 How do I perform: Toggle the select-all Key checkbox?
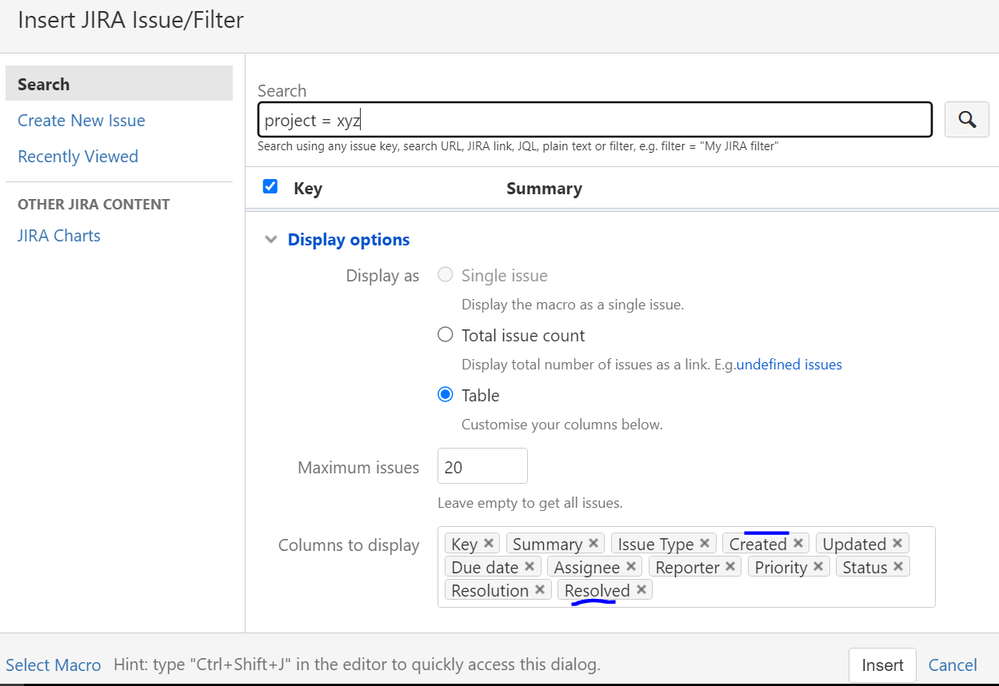coord(270,187)
